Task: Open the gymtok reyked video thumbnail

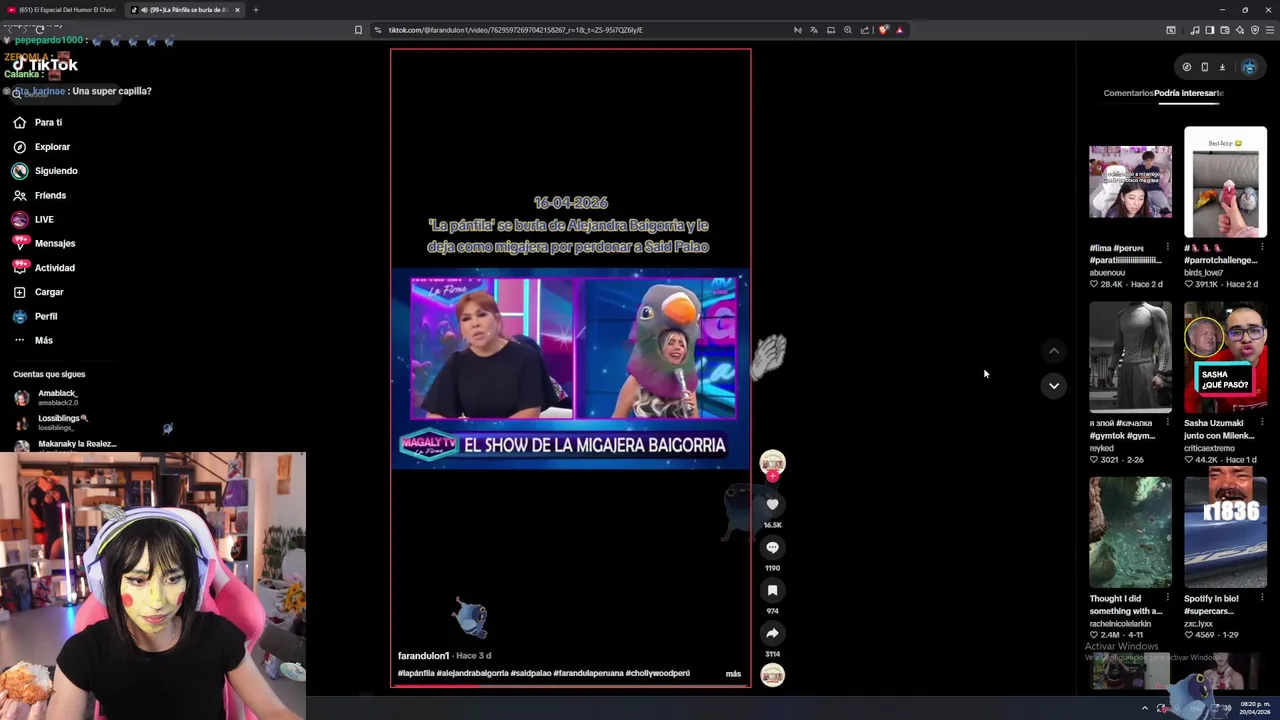Action: pos(1130,357)
